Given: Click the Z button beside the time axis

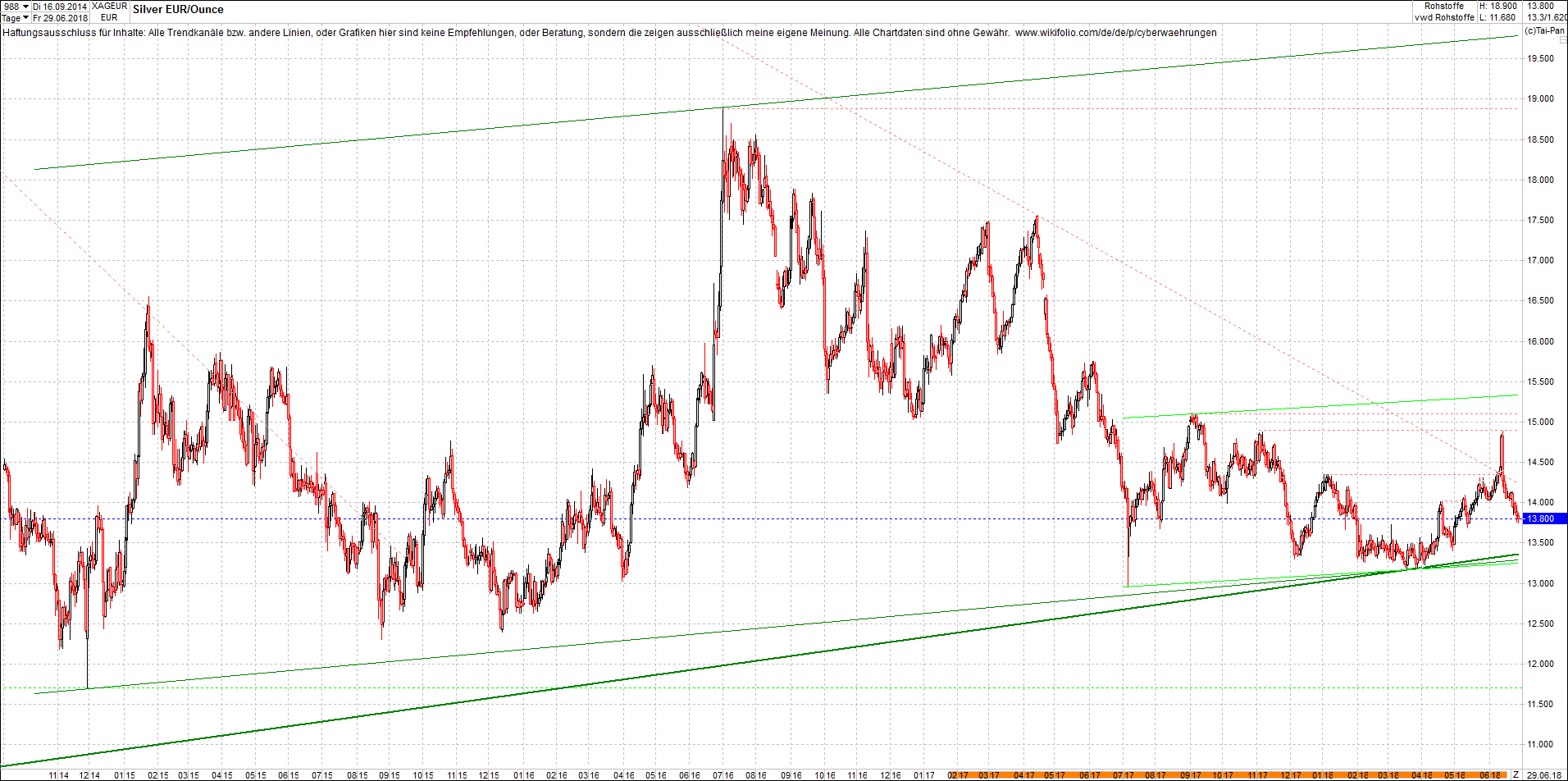Looking at the screenshot, I should [x=1516, y=774].
